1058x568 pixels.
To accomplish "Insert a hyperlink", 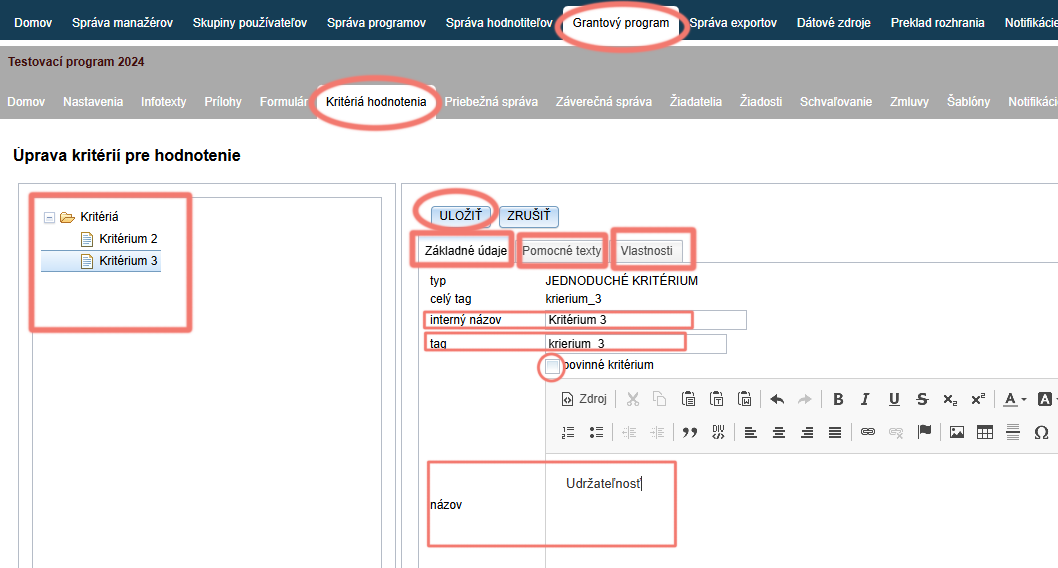I will pos(868,432).
